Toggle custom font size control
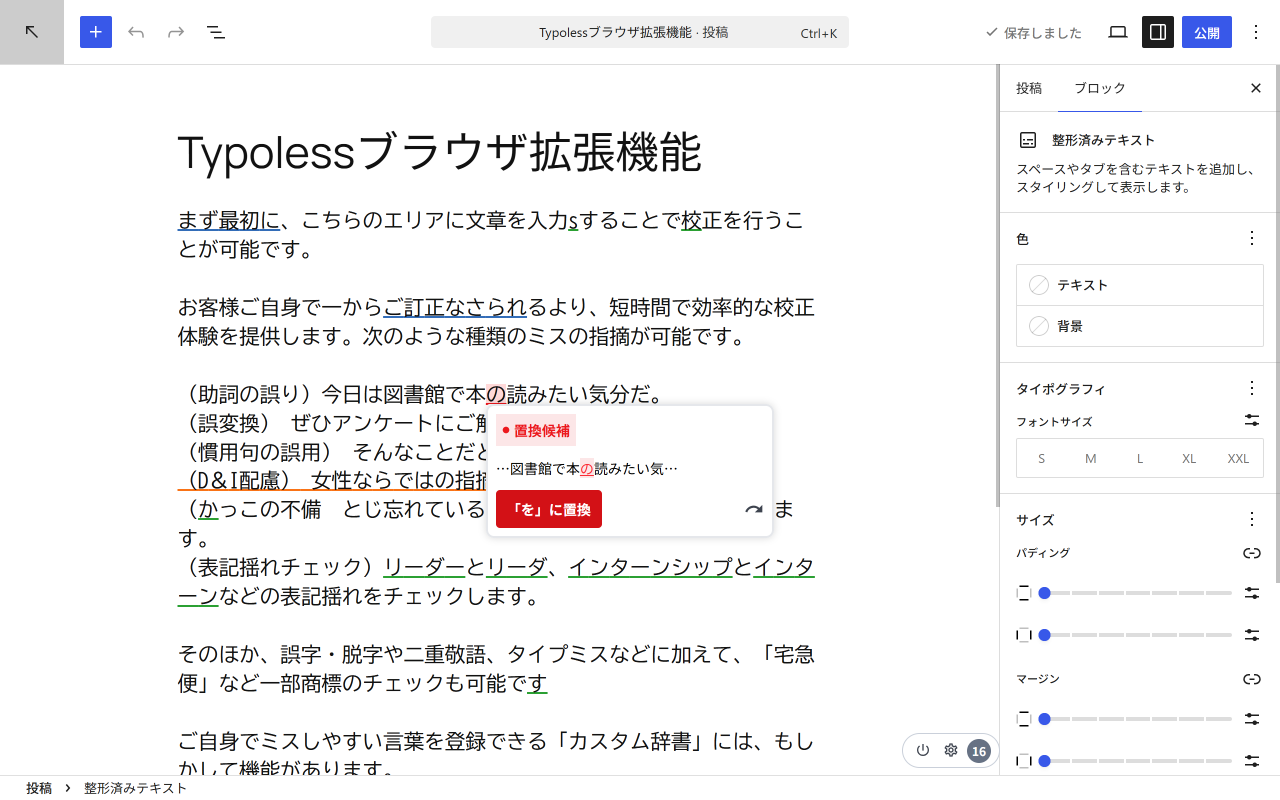The height and width of the screenshot is (800, 1280). point(1252,420)
